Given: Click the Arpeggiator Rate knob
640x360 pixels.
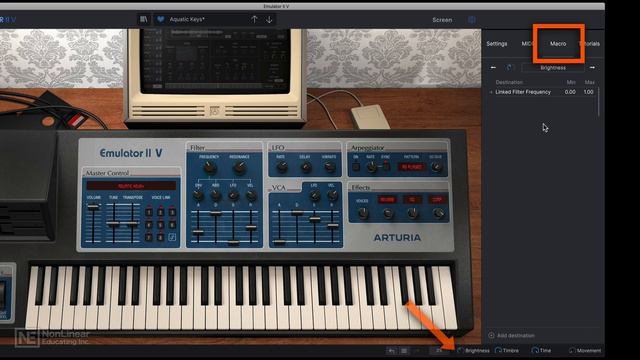Looking at the screenshot, I should click(x=371, y=167).
